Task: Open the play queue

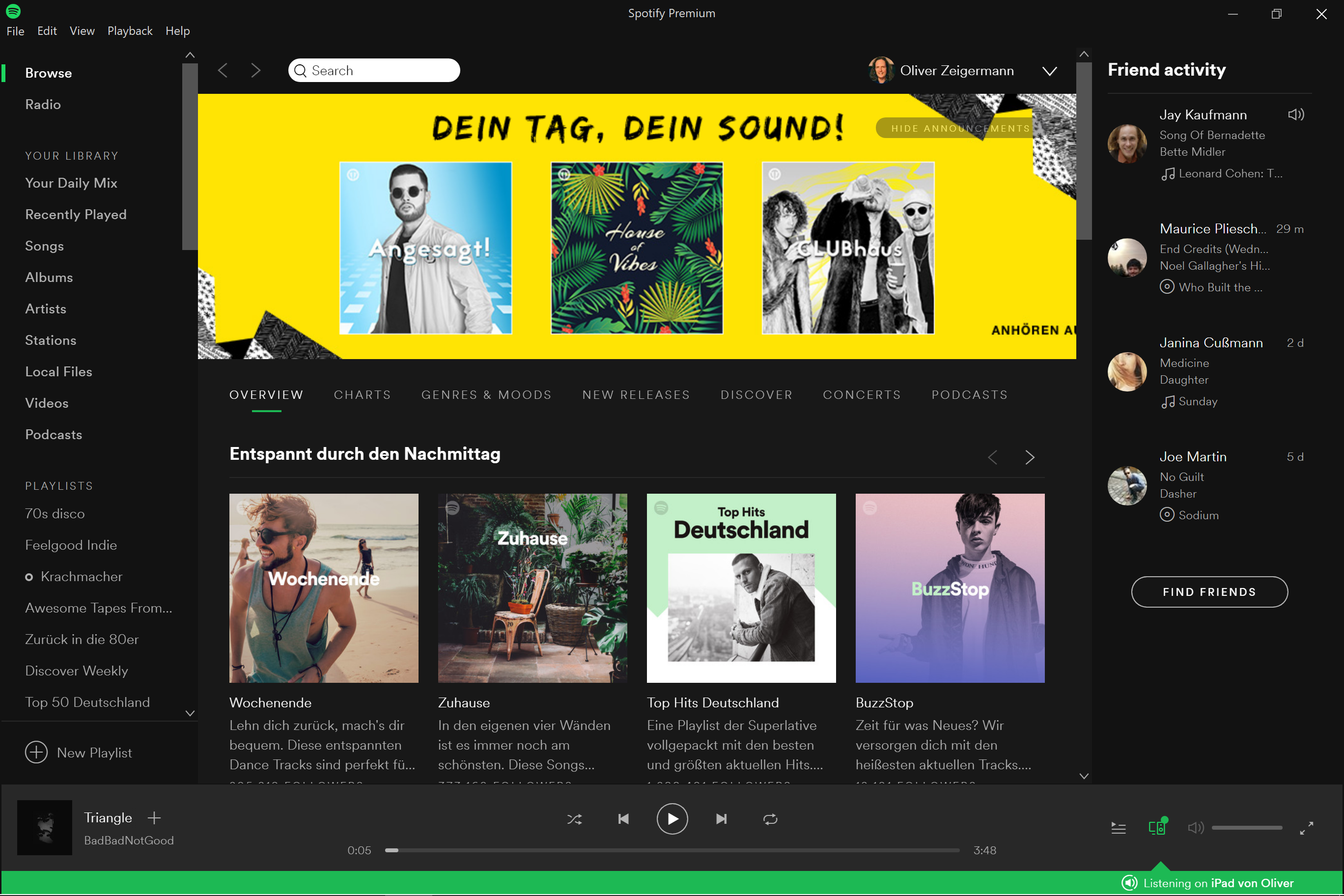Action: tap(1119, 828)
